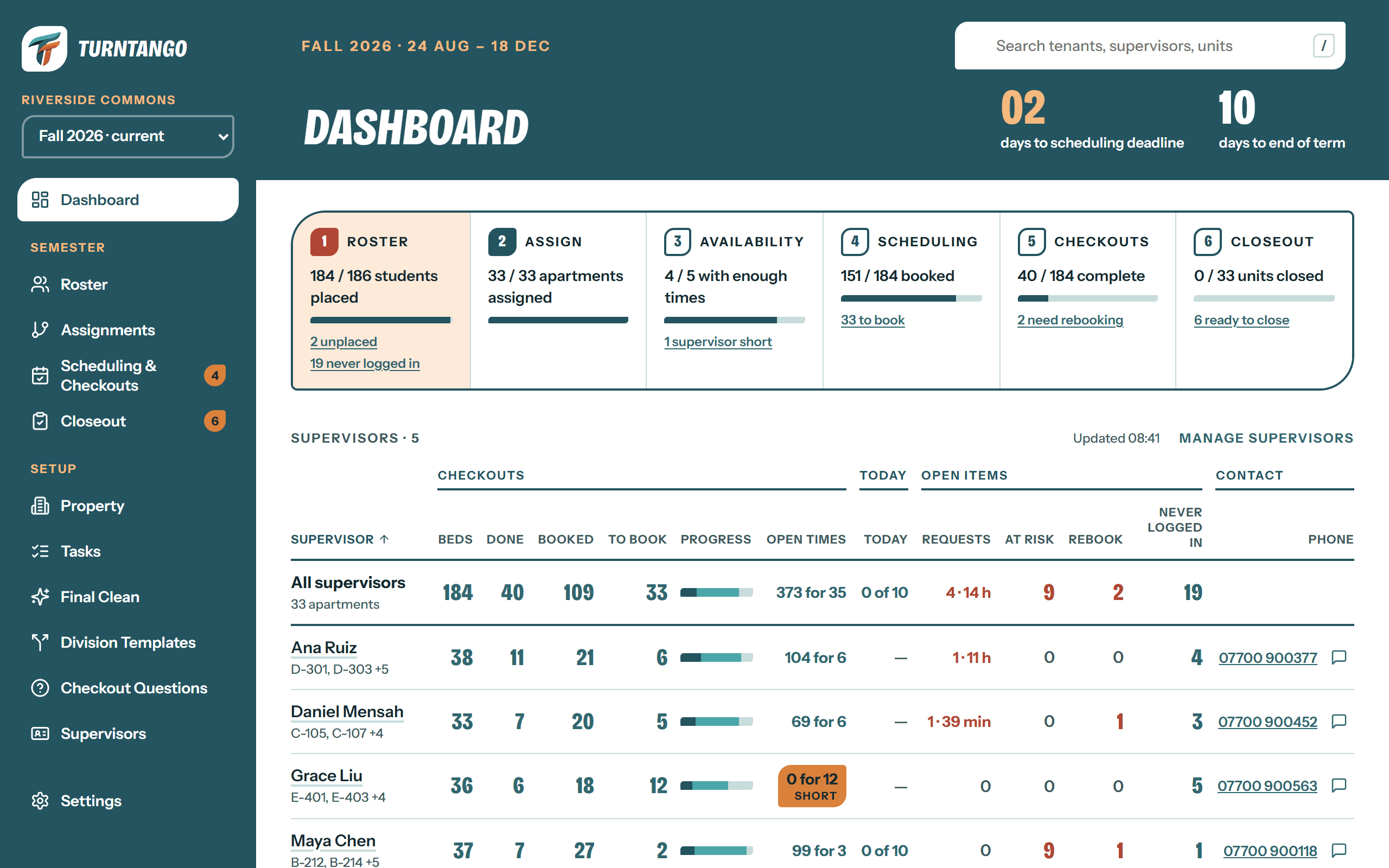Open Settings in the sidebar
Screen dimensions: 1389x868
128,801
